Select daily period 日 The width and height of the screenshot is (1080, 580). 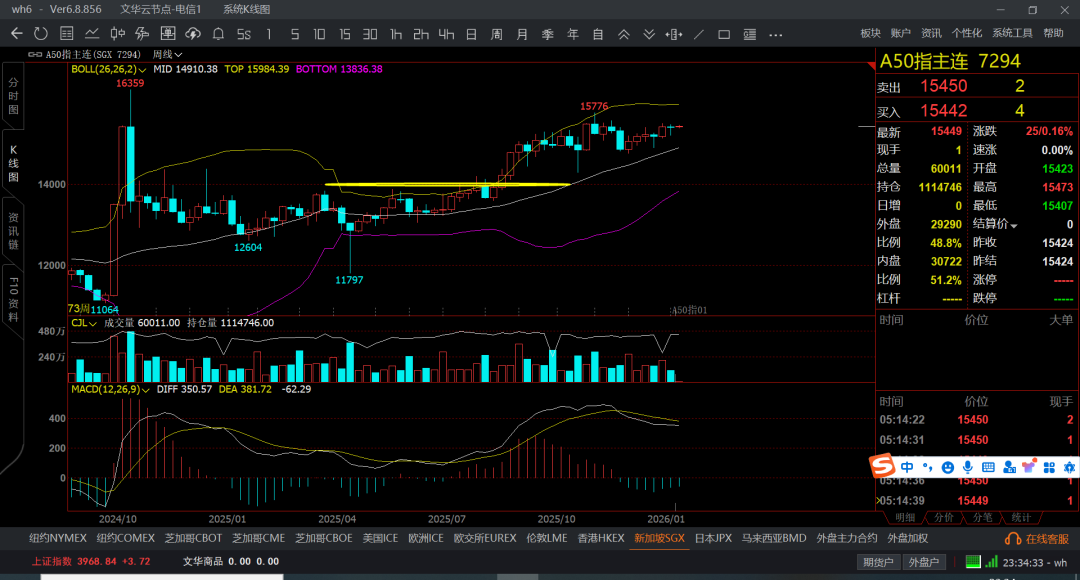click(x=471, y=34)
